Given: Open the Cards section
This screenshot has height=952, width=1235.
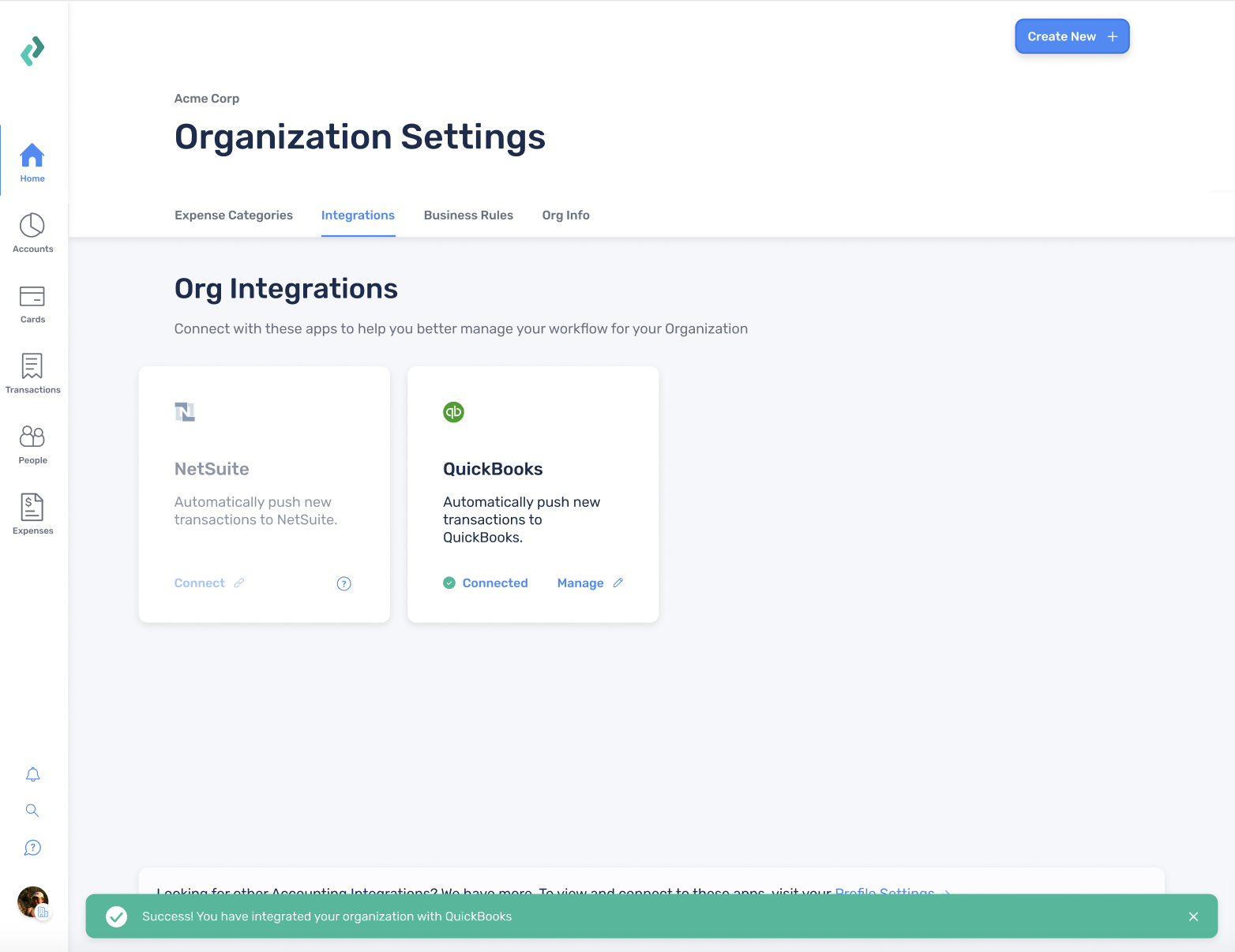Looking at the screenshot, I should point(32,303).
